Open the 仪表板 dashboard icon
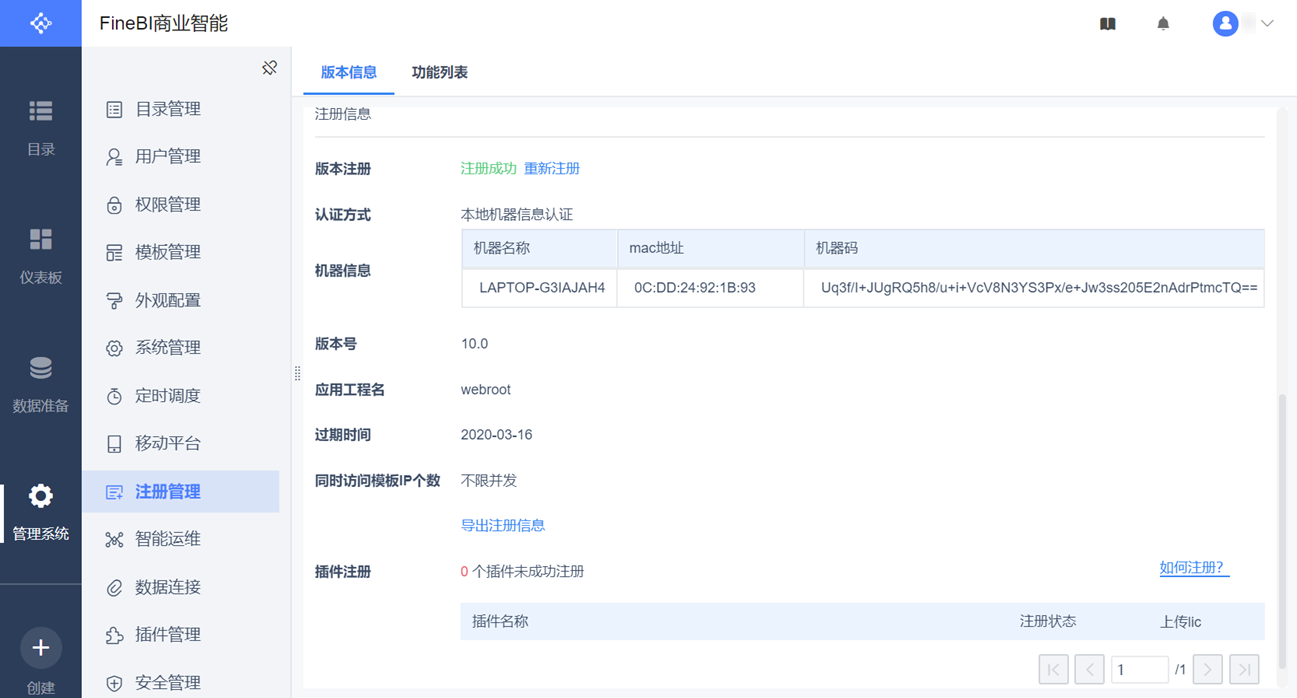Image resolution: width=1297 pixels, height=698 pixels. click(40, 254)
